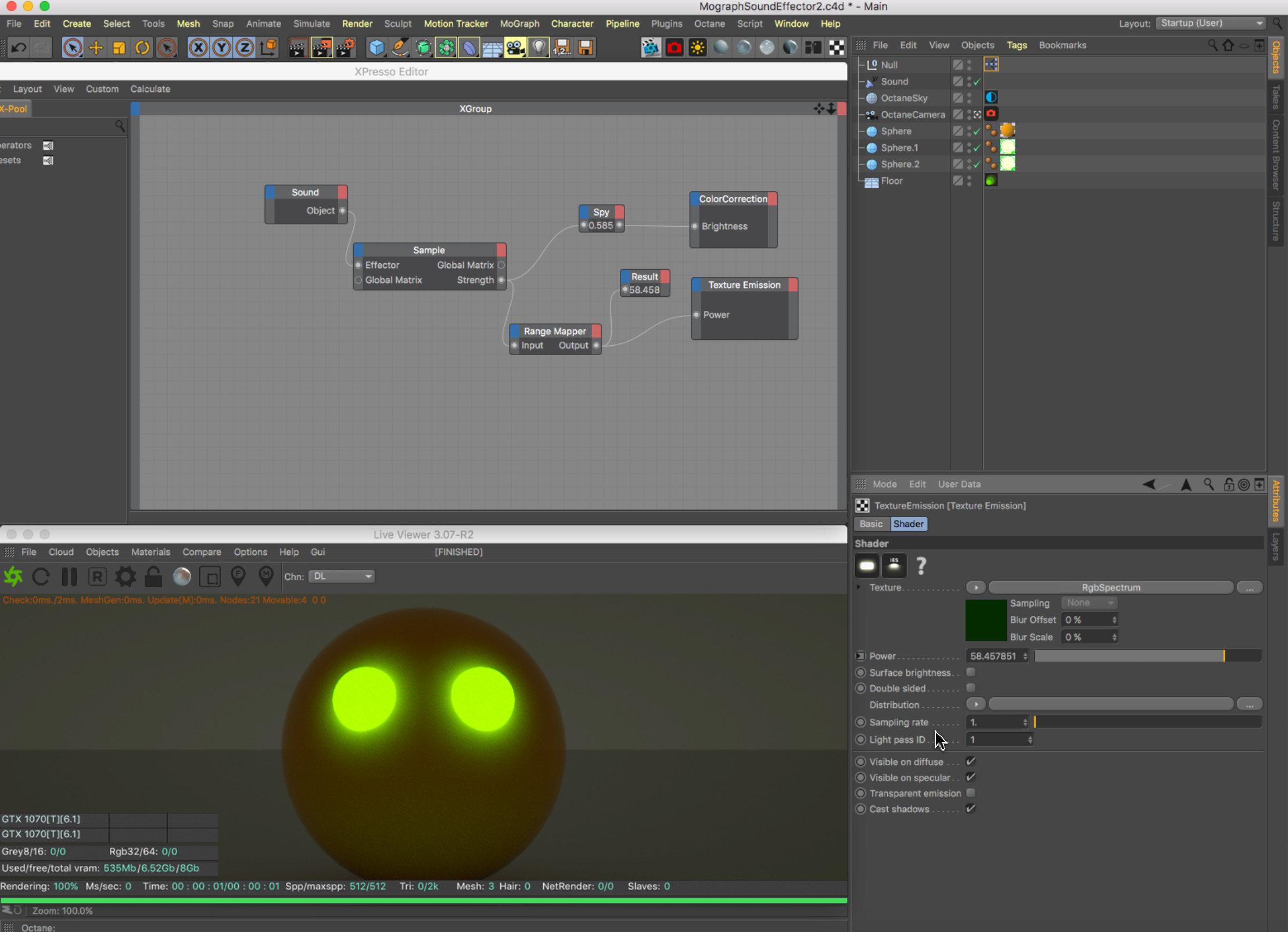Click the RgbSpectrum texture button
The height and width of the screenshot is (932, 1288).
point(1110,587)
